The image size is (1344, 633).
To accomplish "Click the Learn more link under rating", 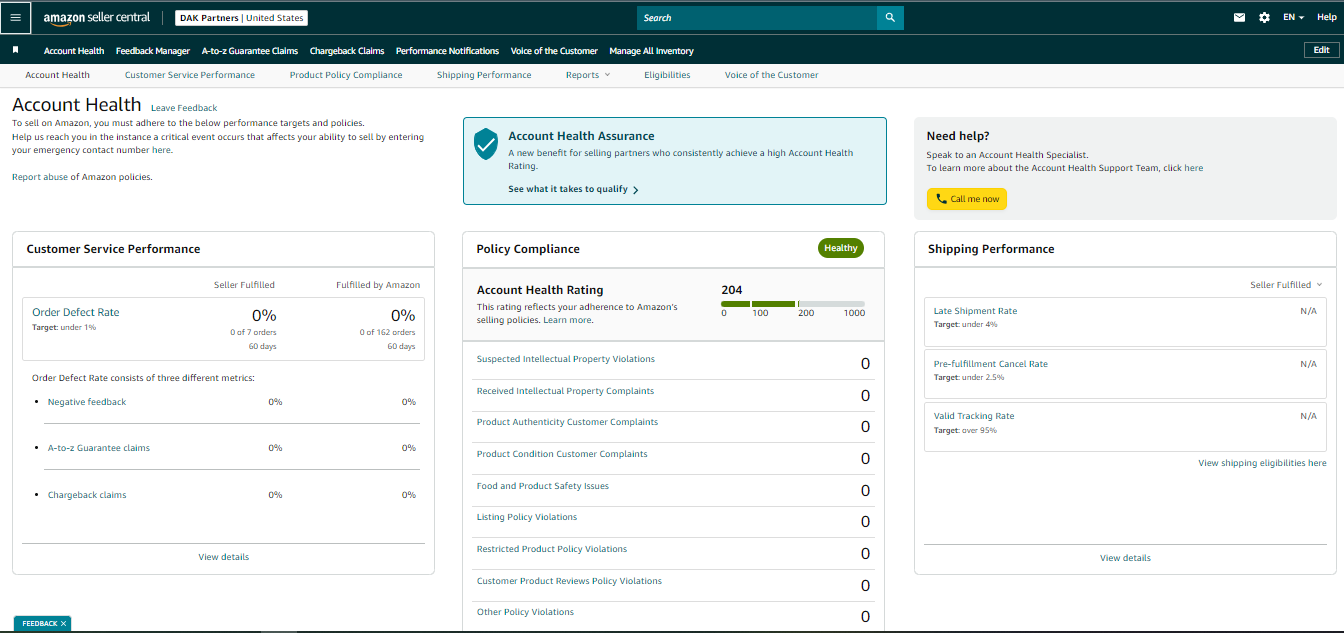I will point(567,320).
